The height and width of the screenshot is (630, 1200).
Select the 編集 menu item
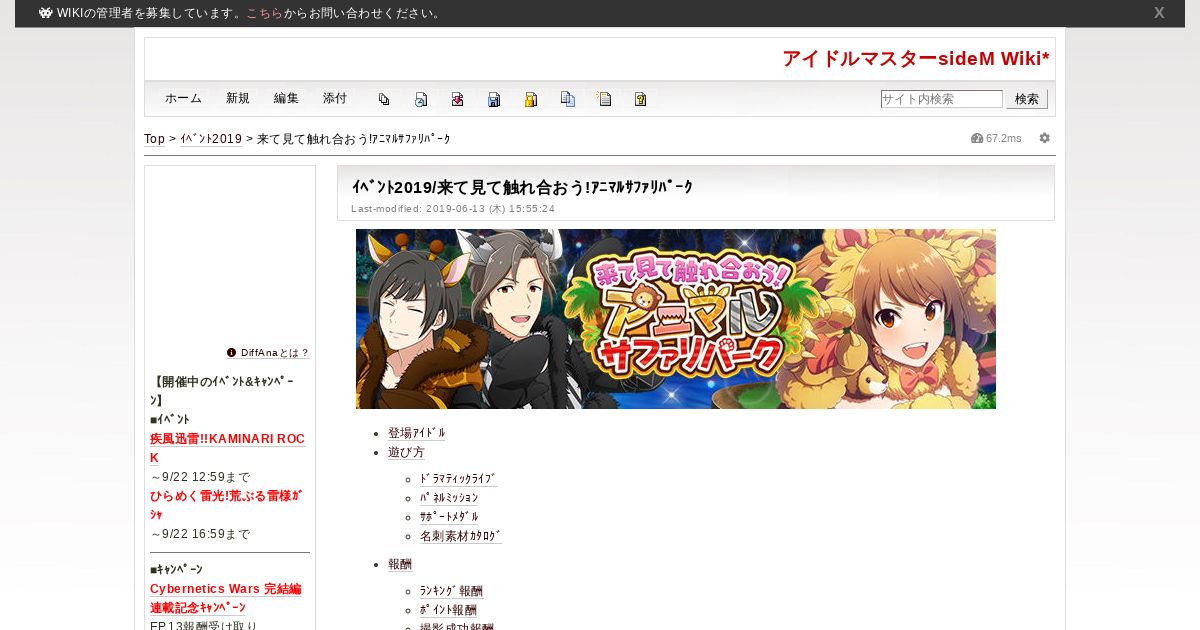(286, 98)
